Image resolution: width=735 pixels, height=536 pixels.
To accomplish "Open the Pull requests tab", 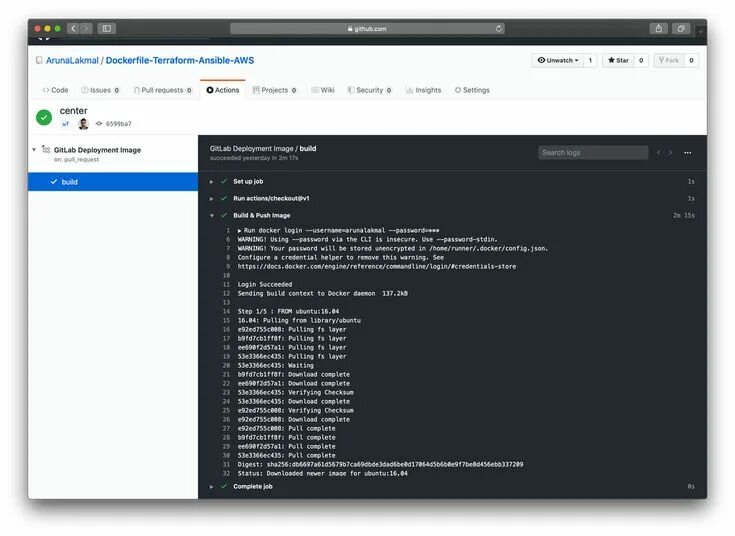I will click(163, 90).
